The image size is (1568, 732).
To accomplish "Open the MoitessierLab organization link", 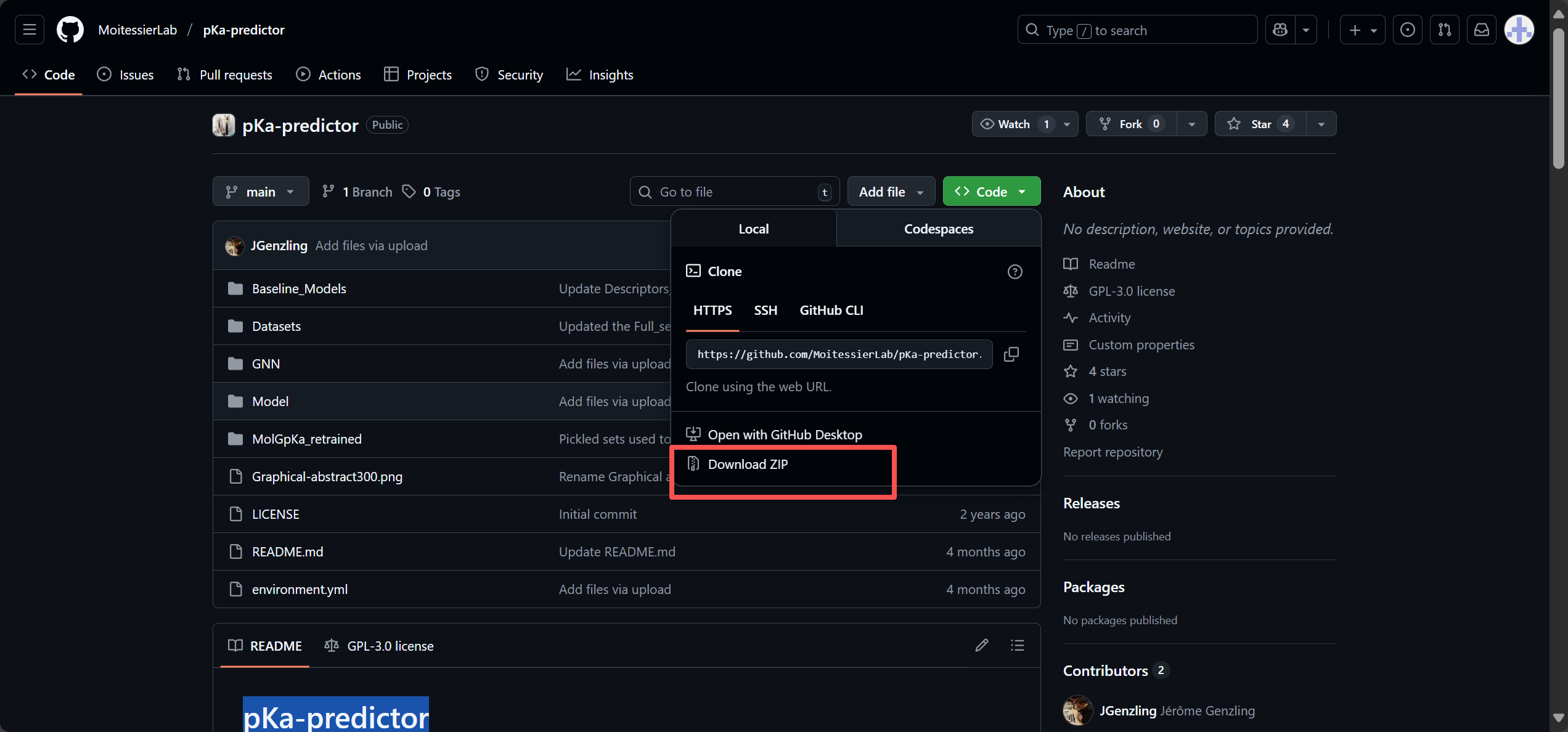I will (137, 30).
